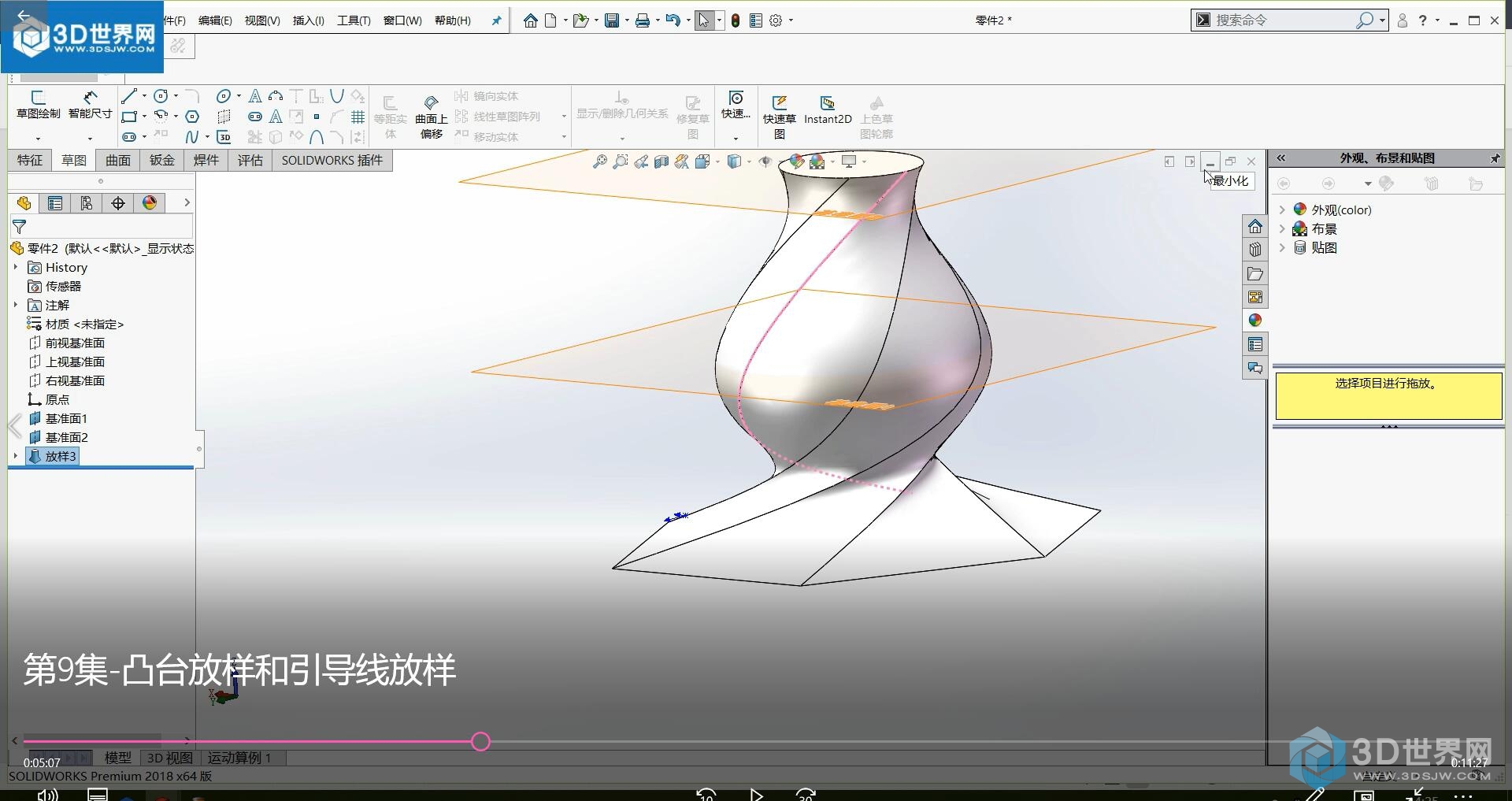
Task: Open FeatureManager design tree tab
Action: (24, 203)
